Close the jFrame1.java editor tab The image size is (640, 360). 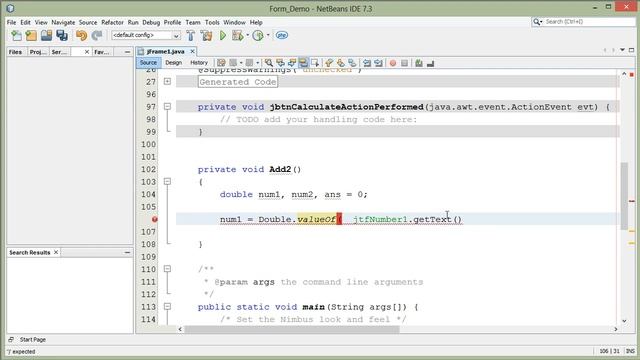coord(192,51)
